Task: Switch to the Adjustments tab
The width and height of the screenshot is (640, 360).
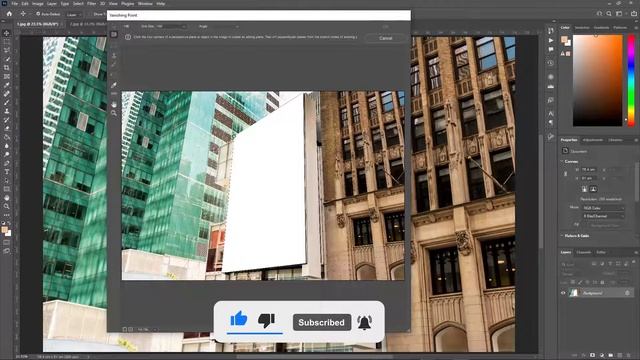Action: click(x=593, y=140)
